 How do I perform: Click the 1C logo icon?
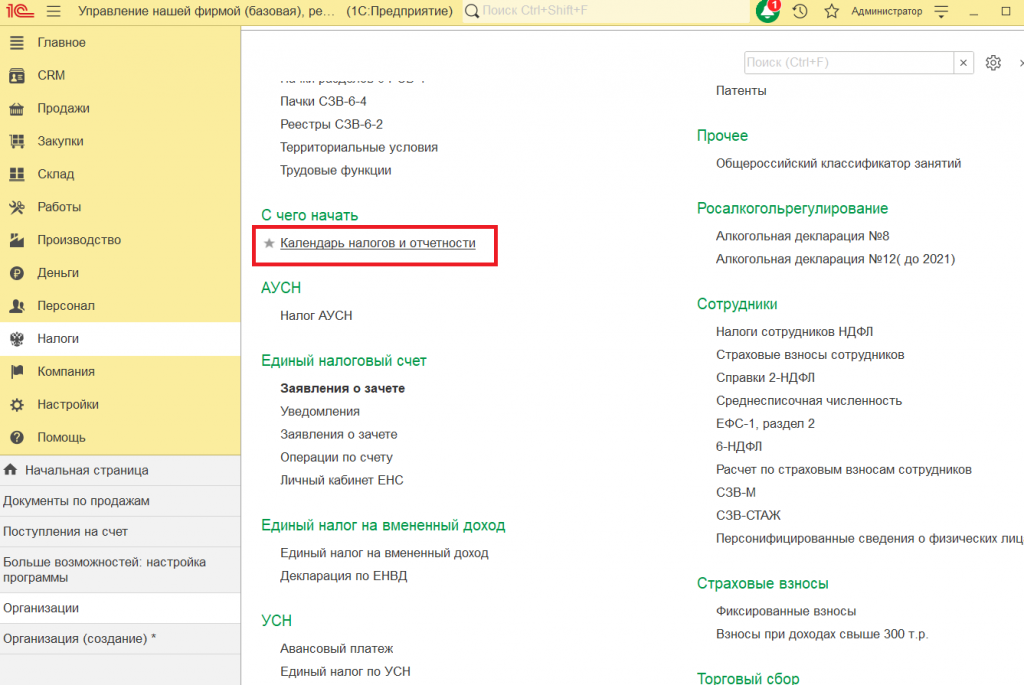[x=20, y=11]
